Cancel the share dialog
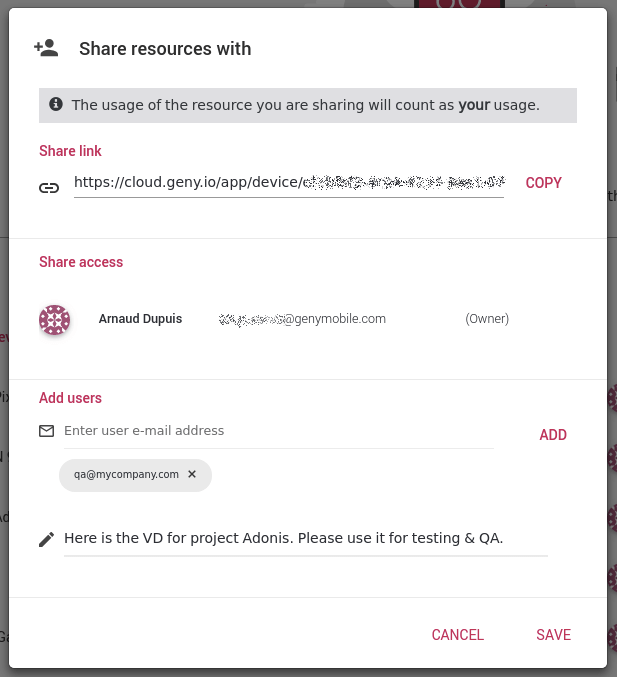This screenshot has height=677, width=617. coord(457,635)
